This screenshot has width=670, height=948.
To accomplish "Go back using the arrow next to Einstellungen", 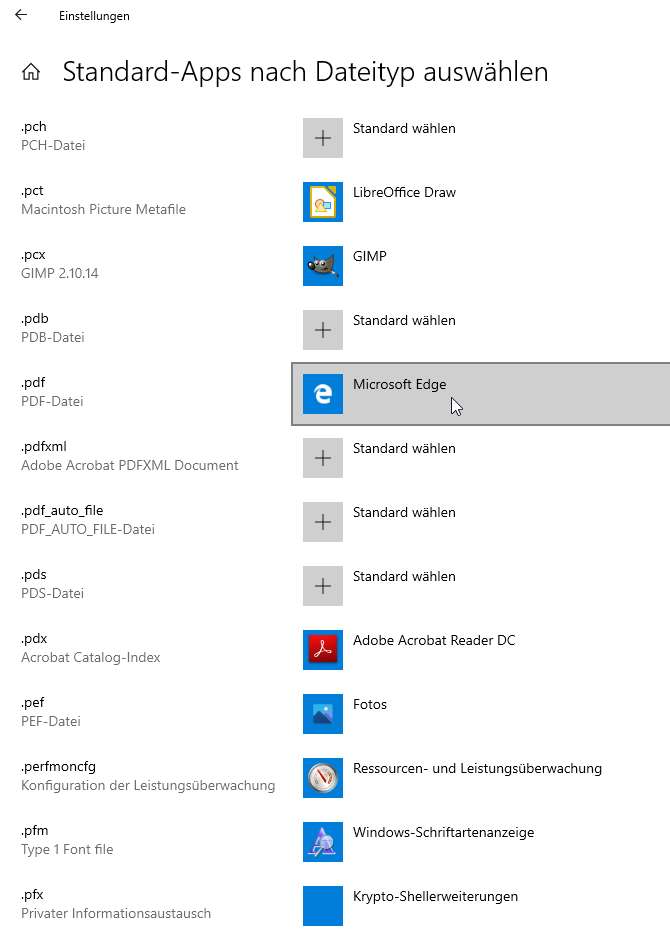I will tap(21, 15).
